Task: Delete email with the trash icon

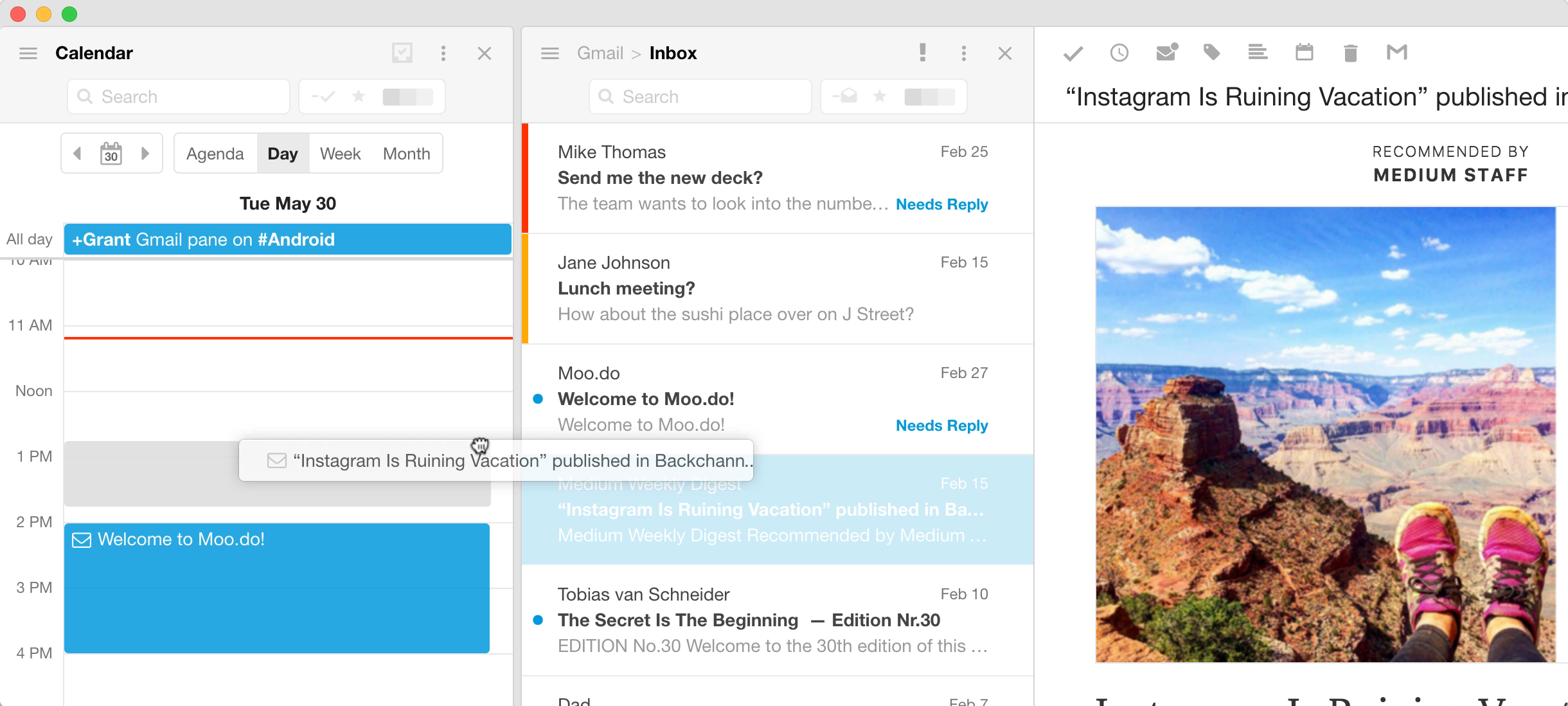Action: coord(1350,53)
